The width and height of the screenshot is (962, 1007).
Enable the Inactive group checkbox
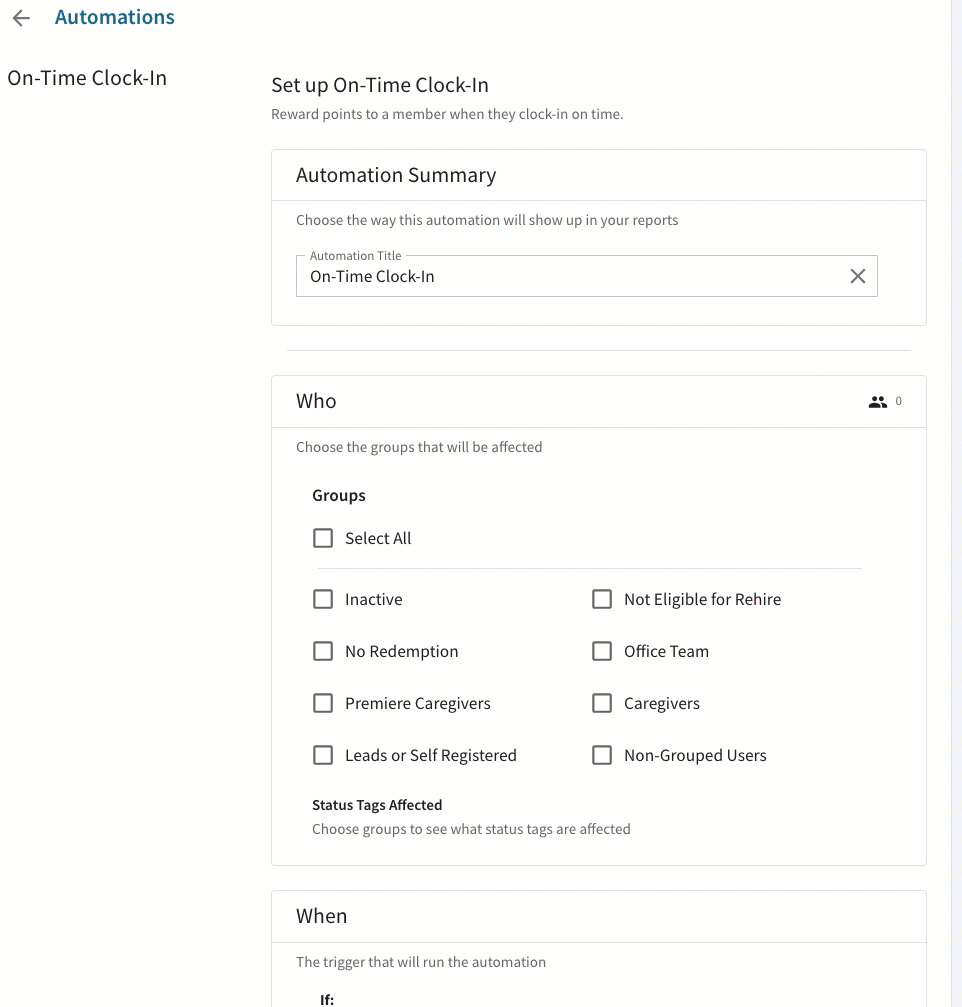pos(323,599)
